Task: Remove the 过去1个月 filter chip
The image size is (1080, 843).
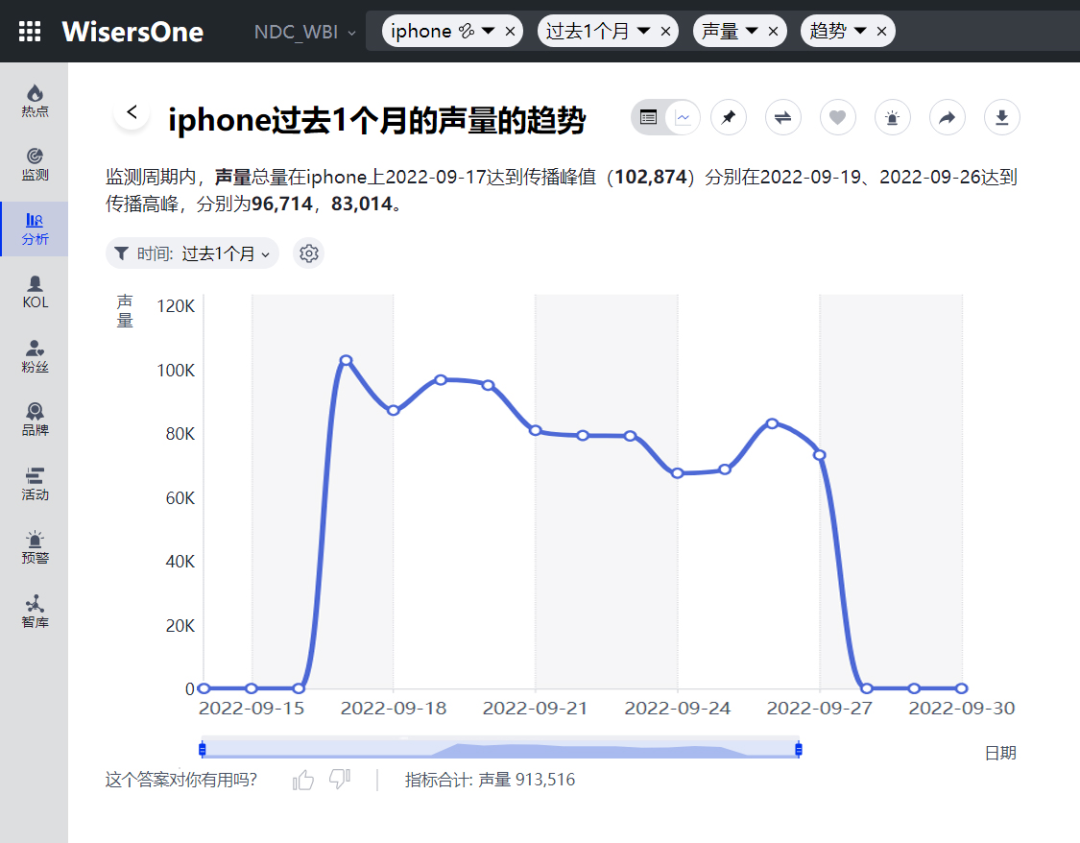Action: tap(665, 31)
